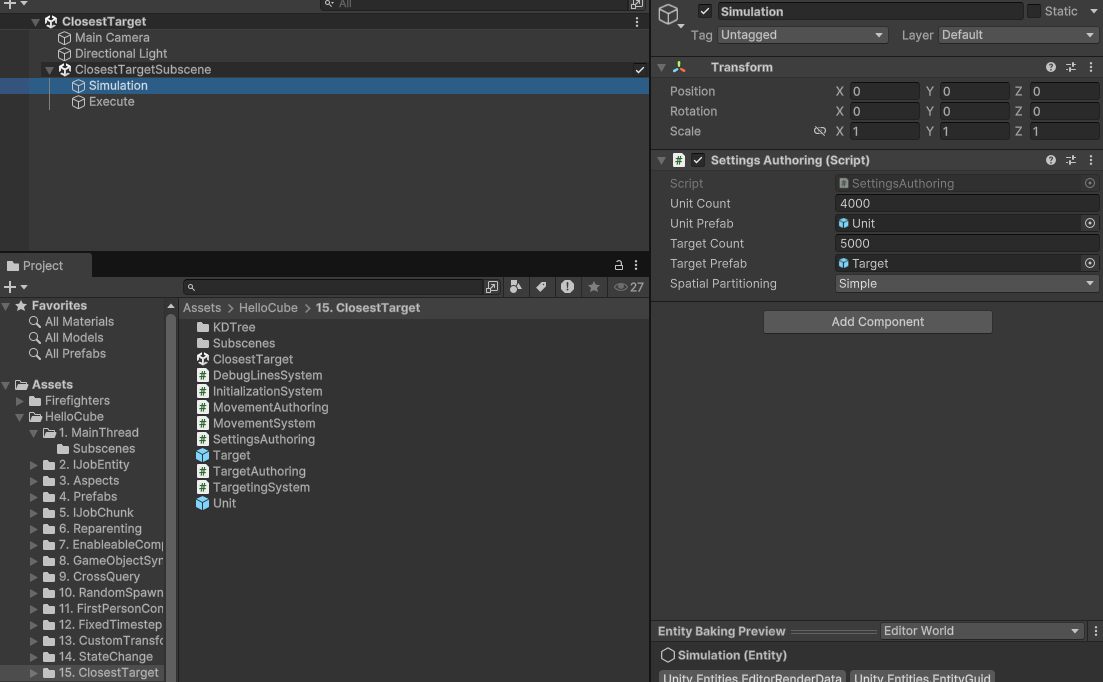This screenshot has width=1103, height=682.
Task: Show favorites with the star icon
Action: [x=594, y=287]
